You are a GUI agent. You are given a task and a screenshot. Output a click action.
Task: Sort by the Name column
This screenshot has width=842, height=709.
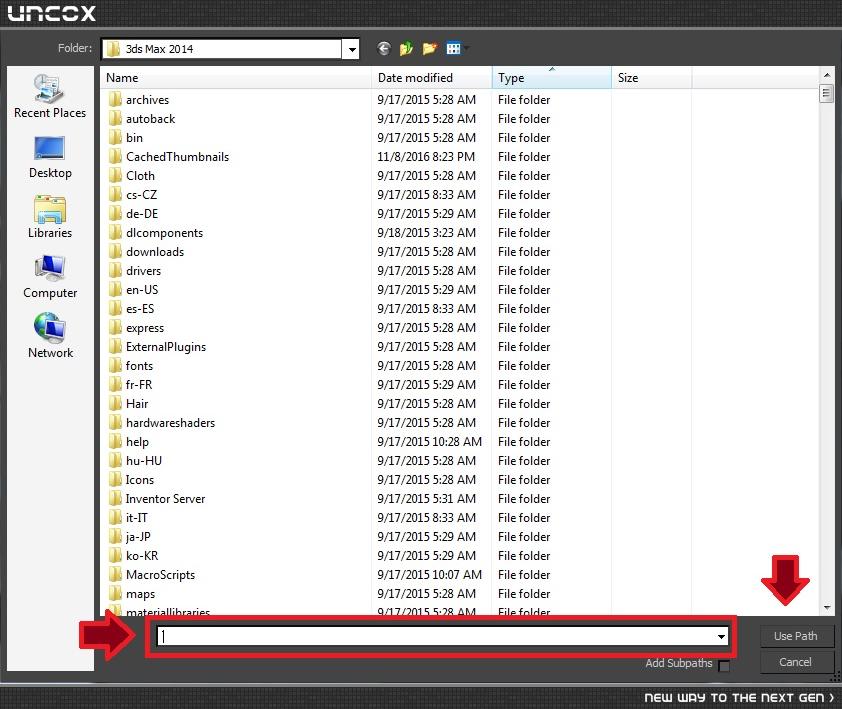pos(236,78)
